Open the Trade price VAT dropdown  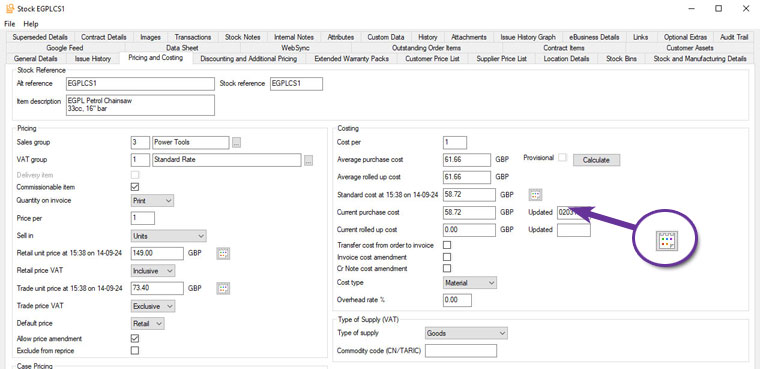pyautogui.click(x=153, y=306)
